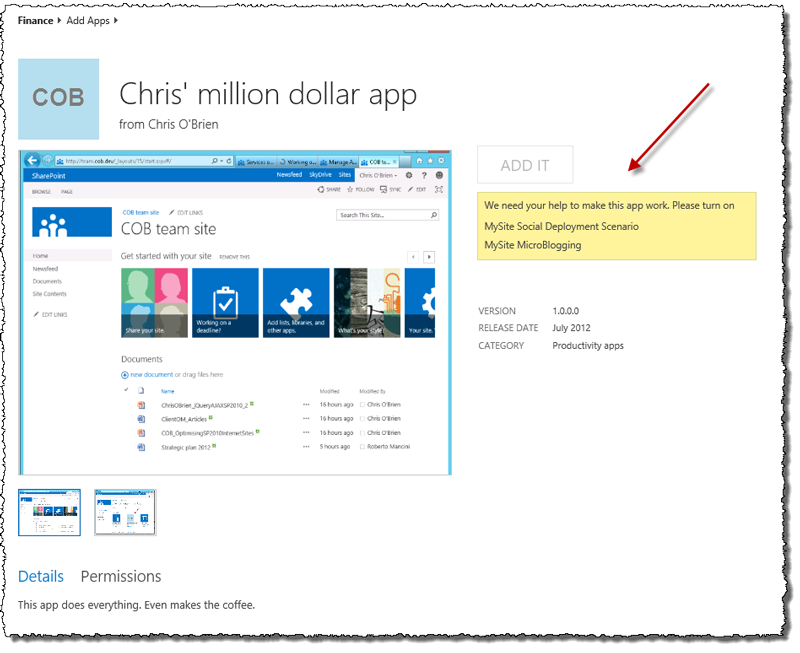This screenshot has height=653, width=800.
Task: Expand the arrow after Add Apps breadcrumb
Action: point(116,20)
